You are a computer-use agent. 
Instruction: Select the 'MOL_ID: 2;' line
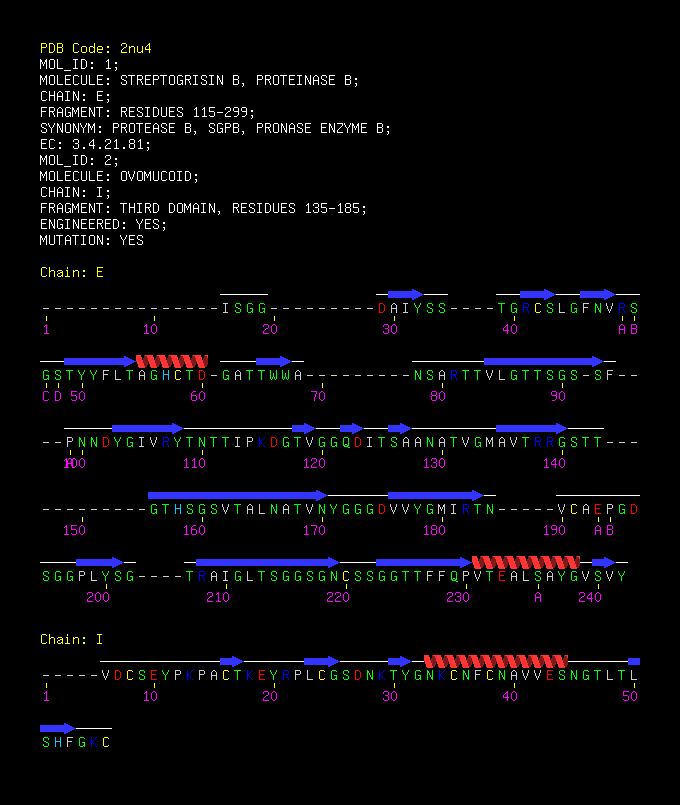click(x=79, y=161)
